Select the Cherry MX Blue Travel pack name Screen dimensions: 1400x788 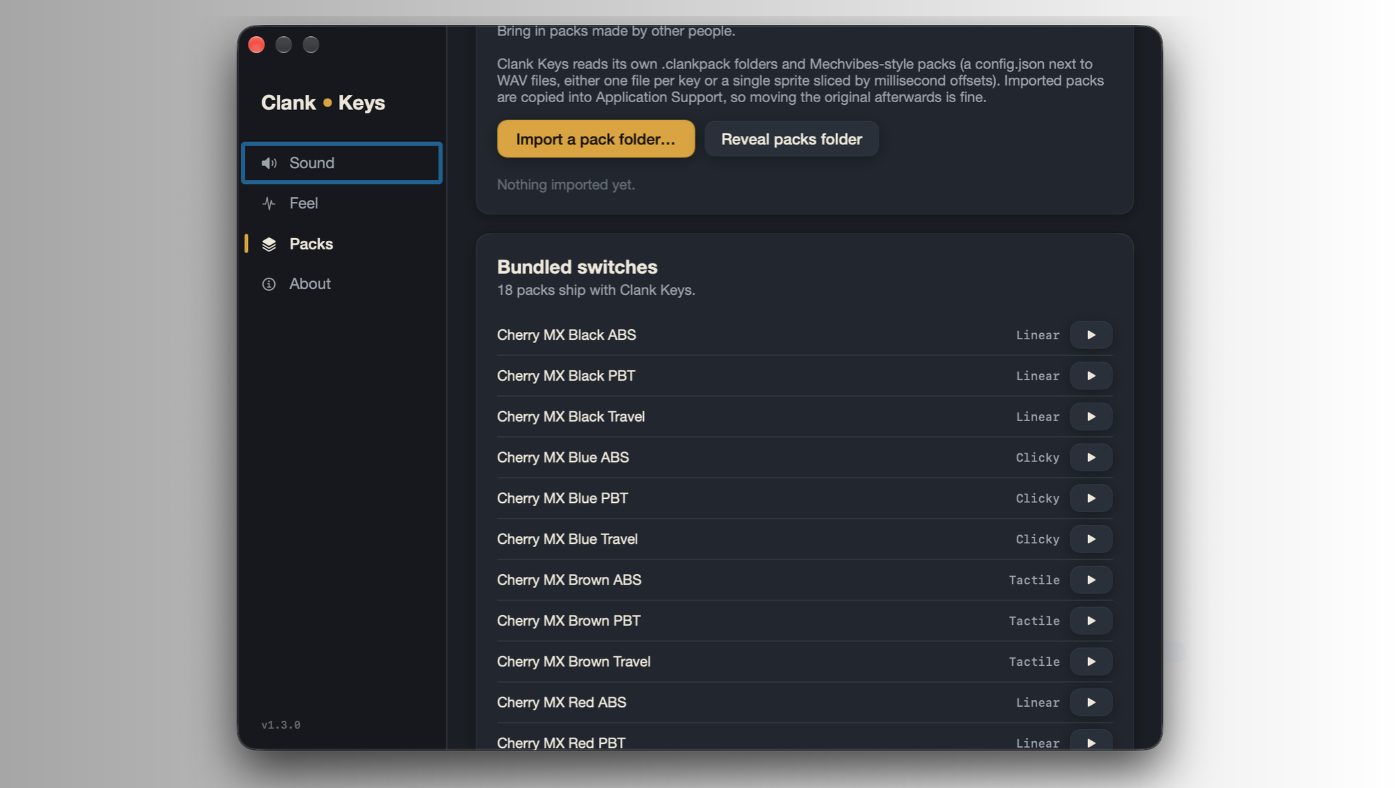tap(568, 539)
